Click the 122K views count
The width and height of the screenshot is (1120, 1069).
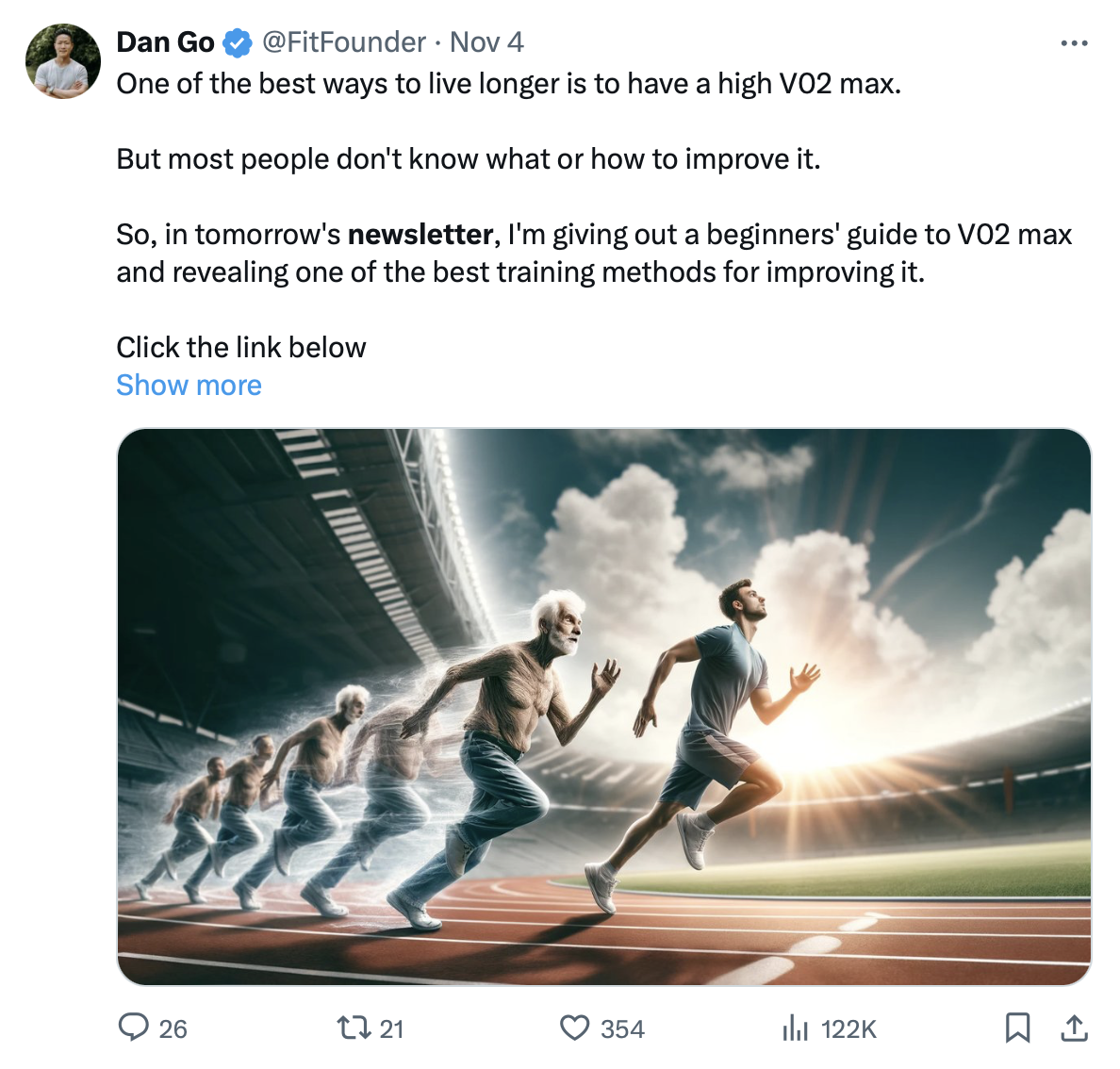click(x=848, y=1029)
